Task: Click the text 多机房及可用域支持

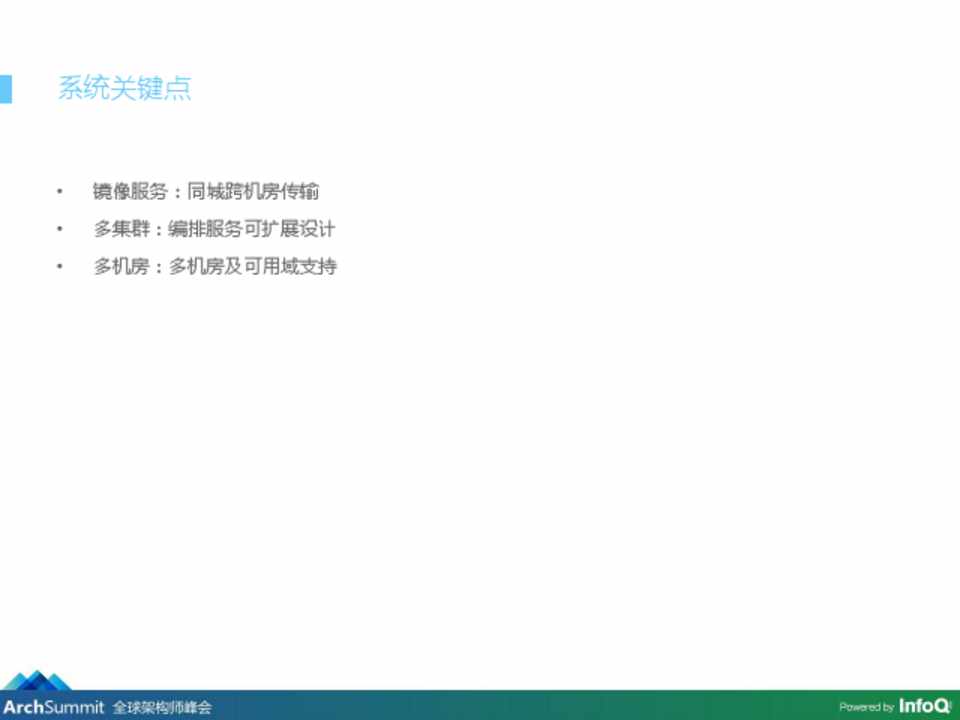Action: tap(252, 267)
